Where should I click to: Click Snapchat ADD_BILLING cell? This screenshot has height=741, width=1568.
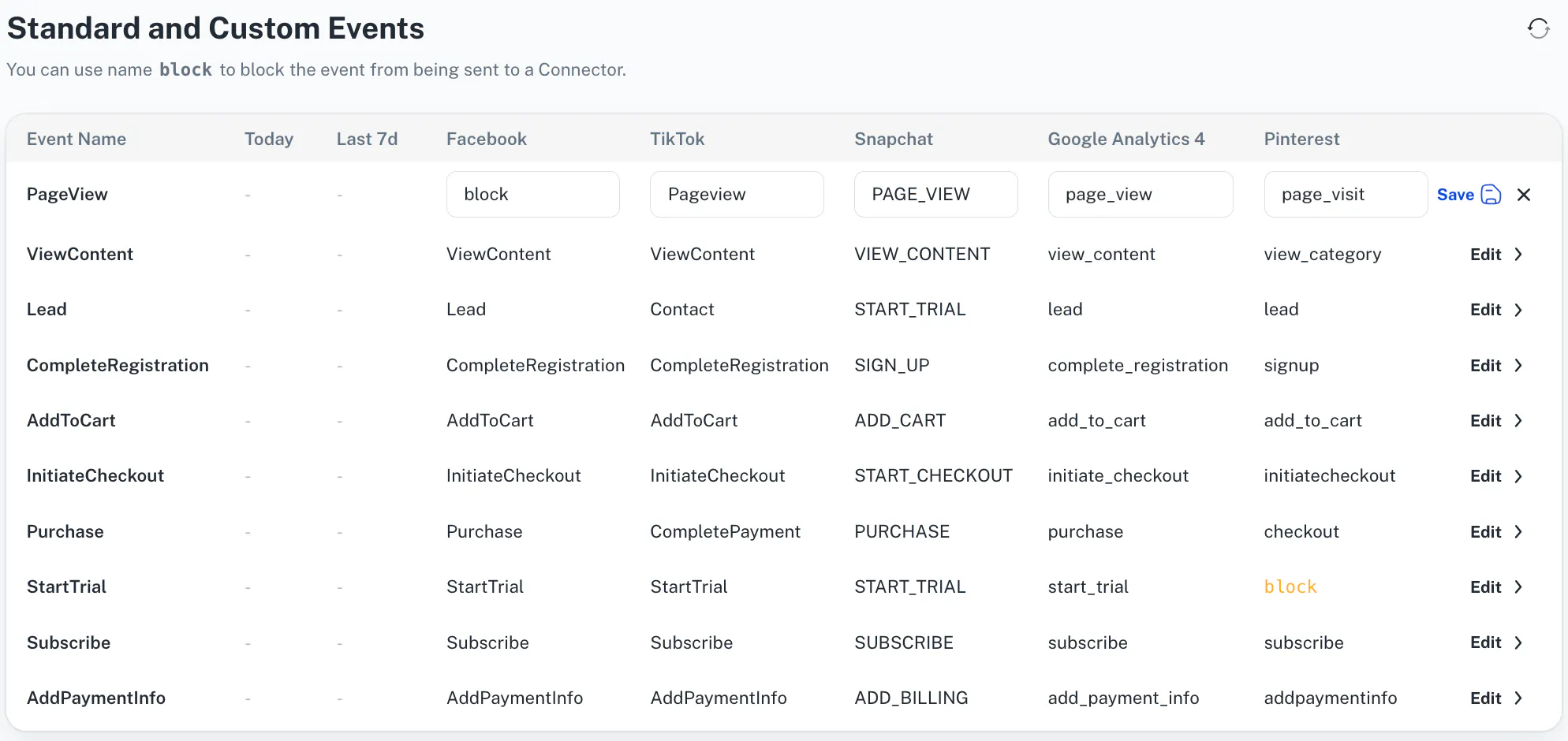(912, 698)
